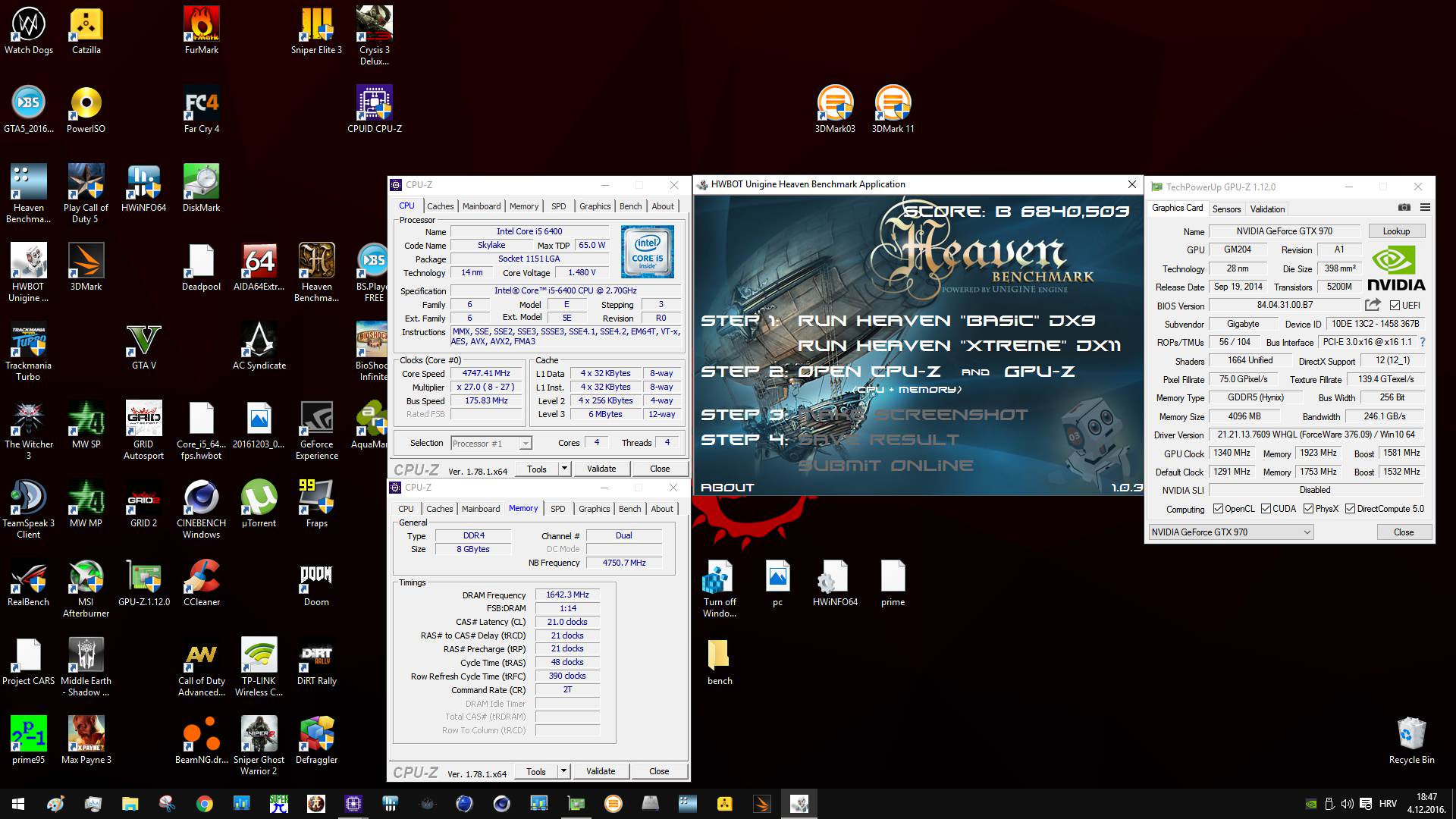Click the Close button in GPU-Z

tap(1403, 532)
